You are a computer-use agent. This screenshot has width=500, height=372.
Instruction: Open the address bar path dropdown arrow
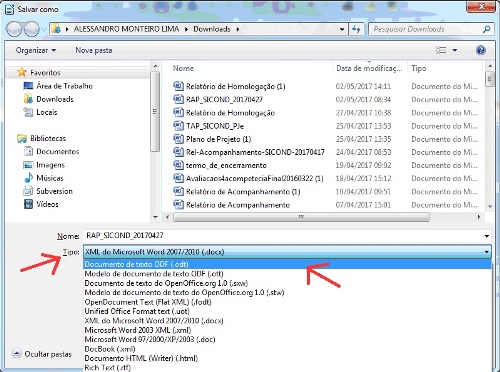[x=342, y=29]
